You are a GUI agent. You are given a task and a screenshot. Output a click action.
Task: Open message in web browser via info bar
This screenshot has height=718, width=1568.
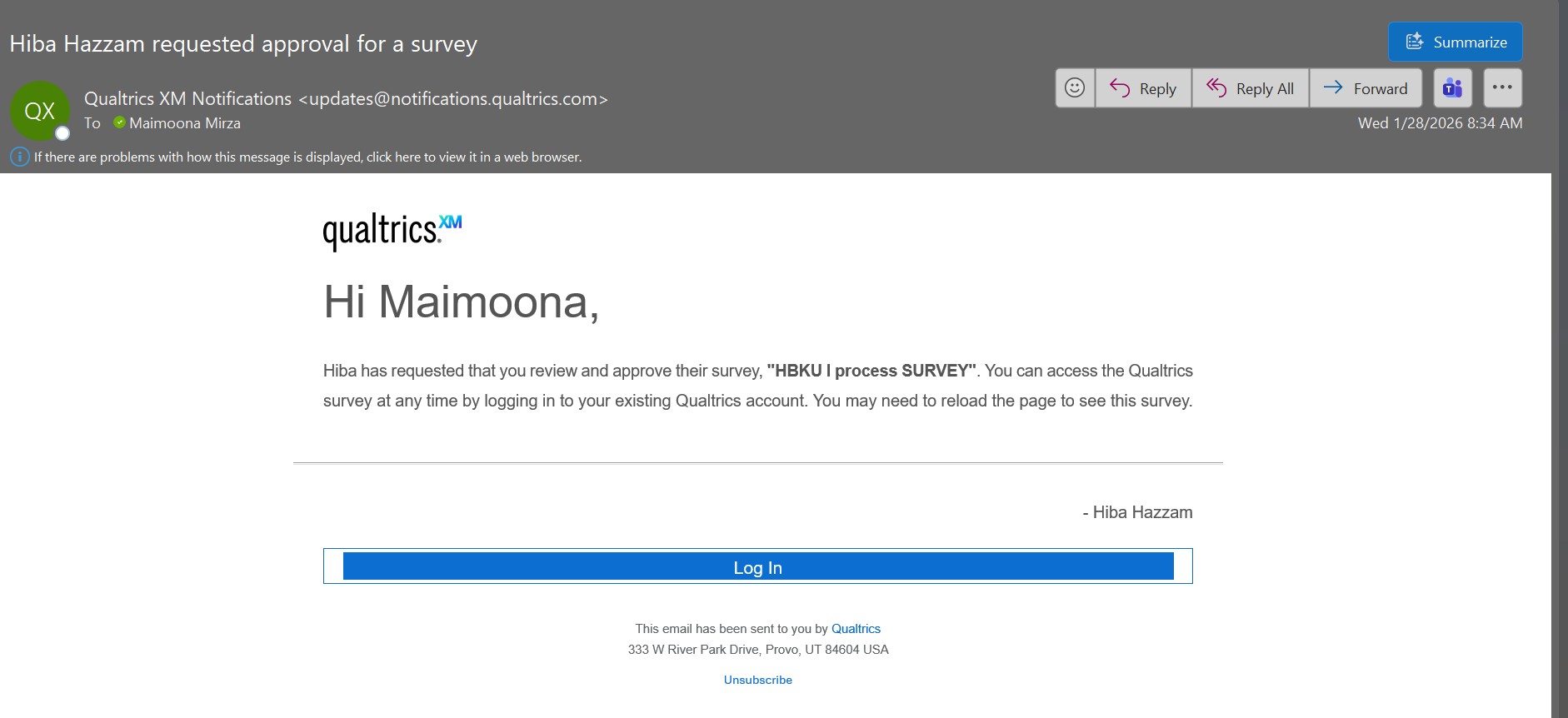tap(307, 157)
